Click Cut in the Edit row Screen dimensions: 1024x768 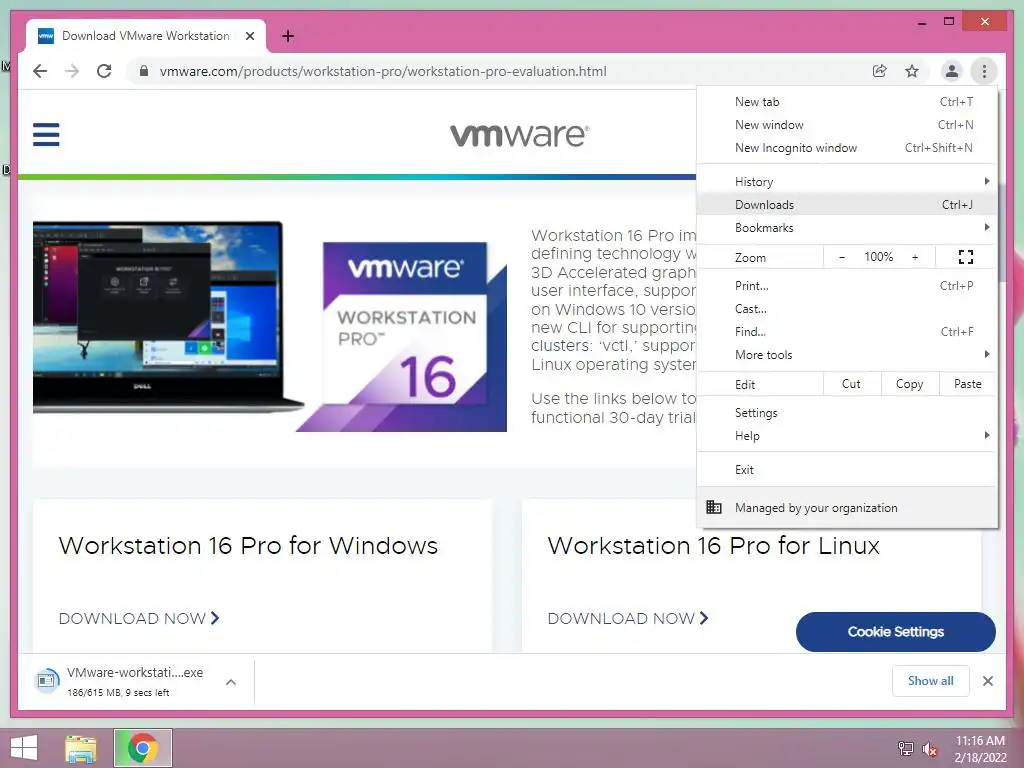tap(852, 384)
